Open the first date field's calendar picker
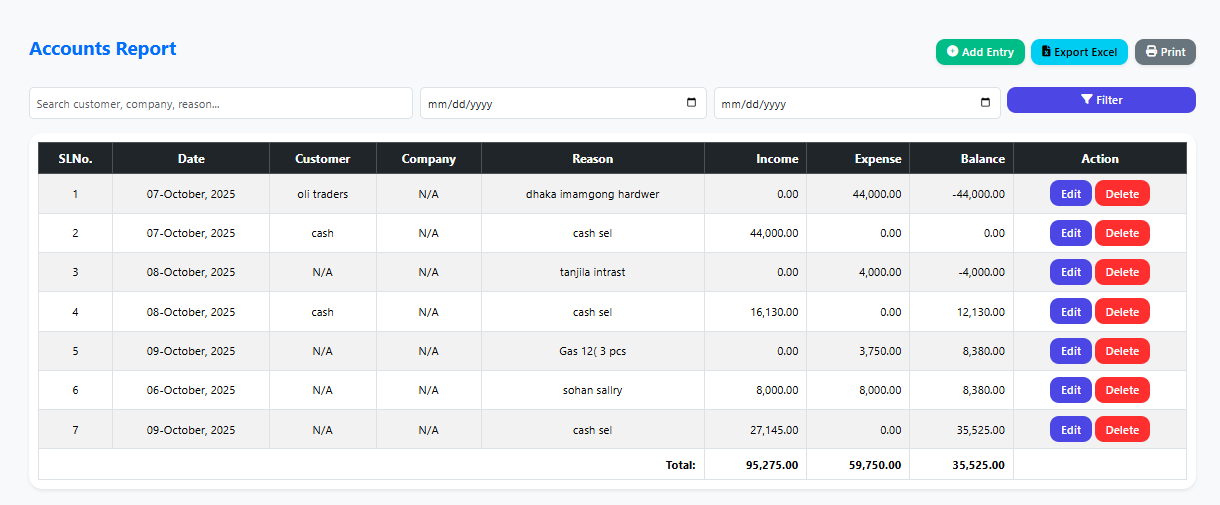The height and width of the screenshot is (505, 1220). pos(691,103)
